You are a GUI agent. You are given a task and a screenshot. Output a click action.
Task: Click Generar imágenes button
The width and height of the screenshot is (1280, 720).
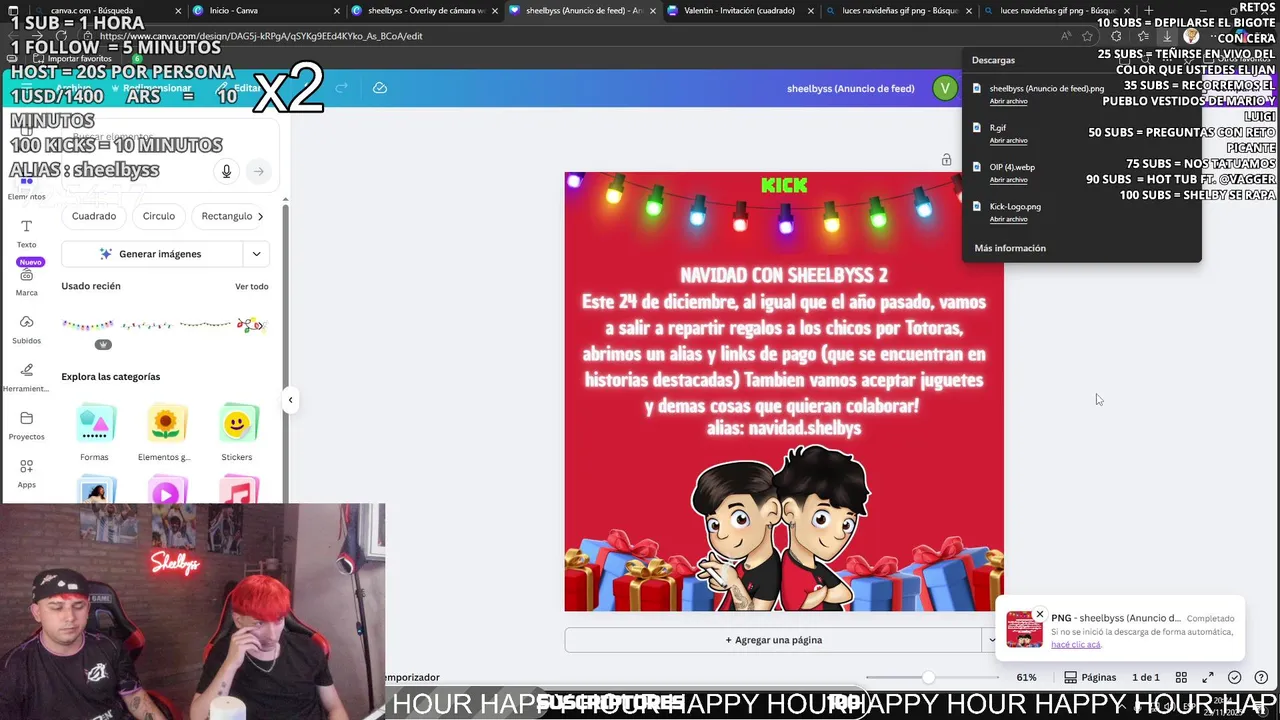tap(151, 254)
